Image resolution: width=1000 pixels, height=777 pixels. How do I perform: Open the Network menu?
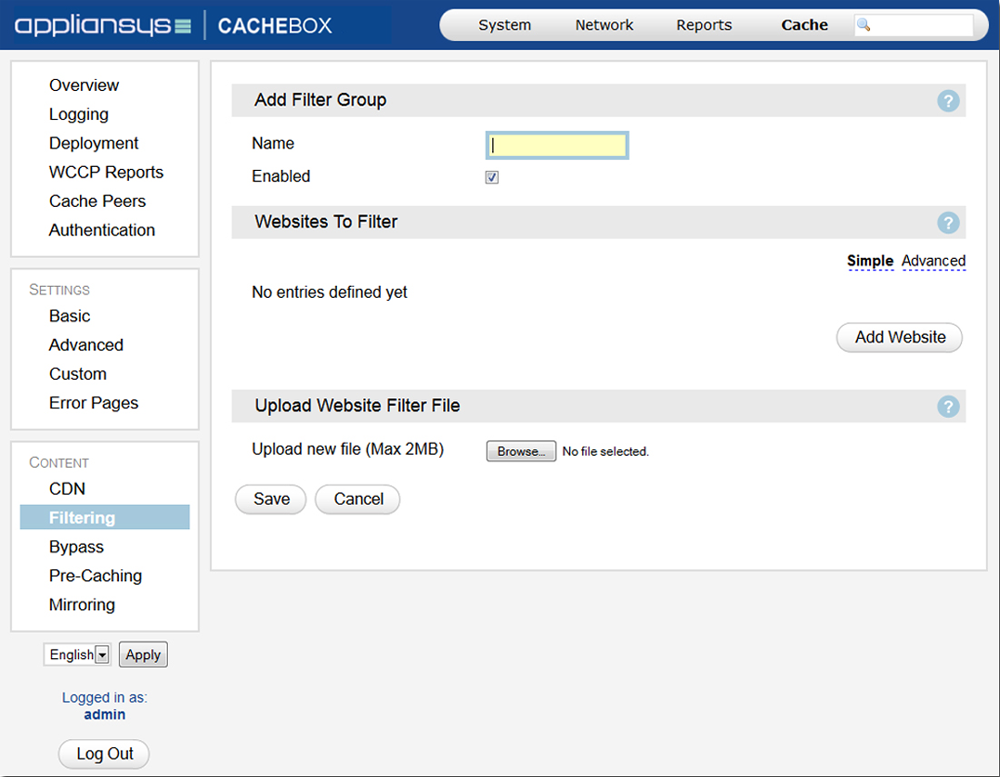[x=604, y=25]
